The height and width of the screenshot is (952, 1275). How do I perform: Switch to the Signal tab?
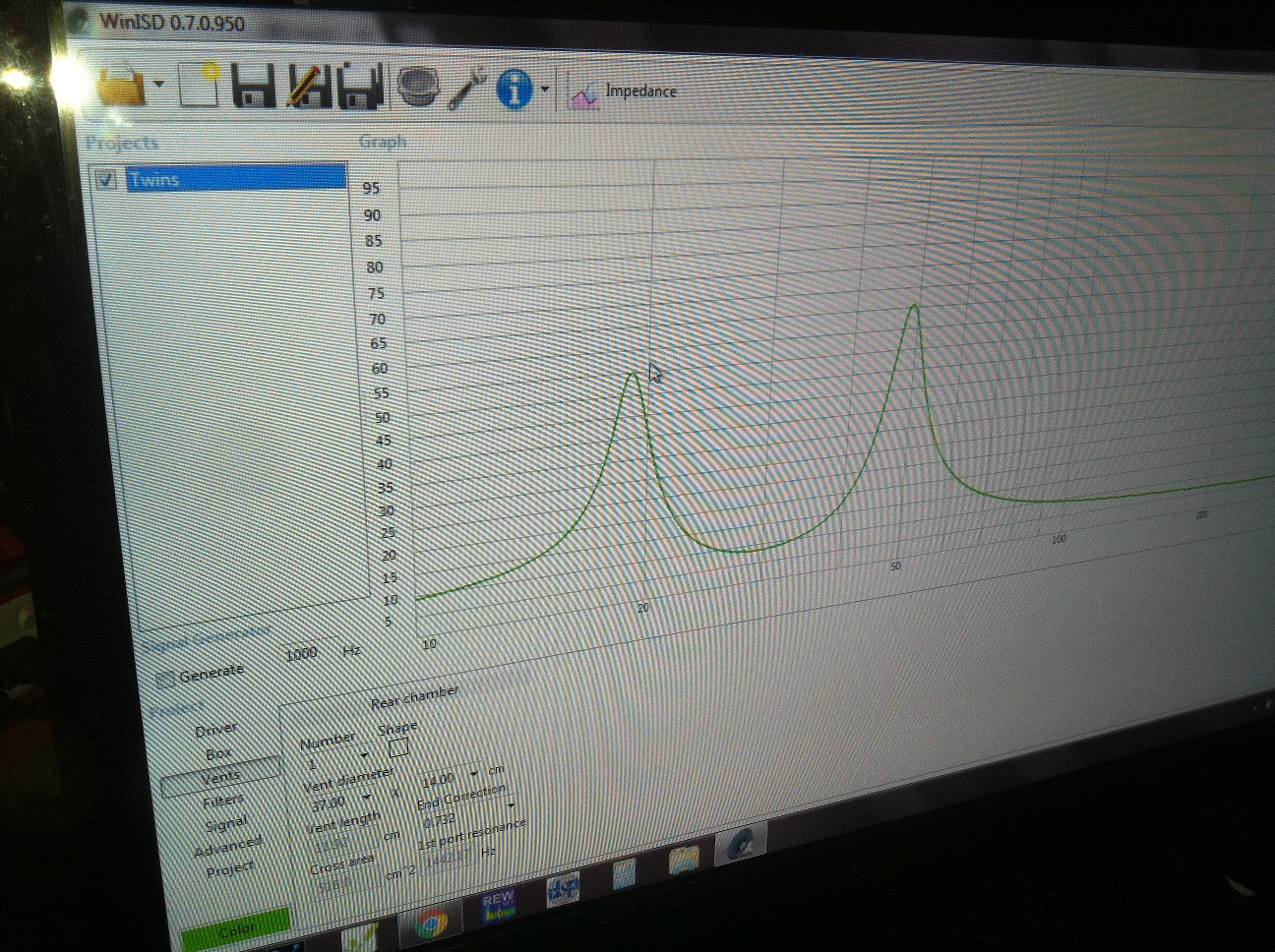click(226, 824)
